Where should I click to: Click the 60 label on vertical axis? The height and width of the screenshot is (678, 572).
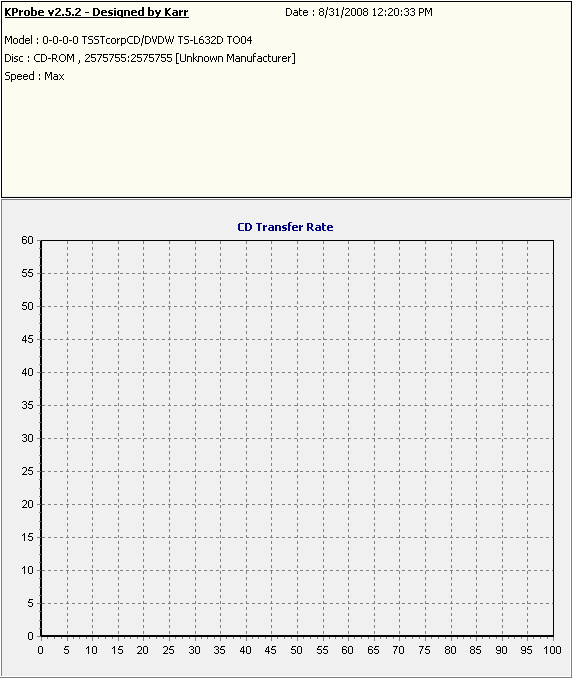tap(27, 240)
